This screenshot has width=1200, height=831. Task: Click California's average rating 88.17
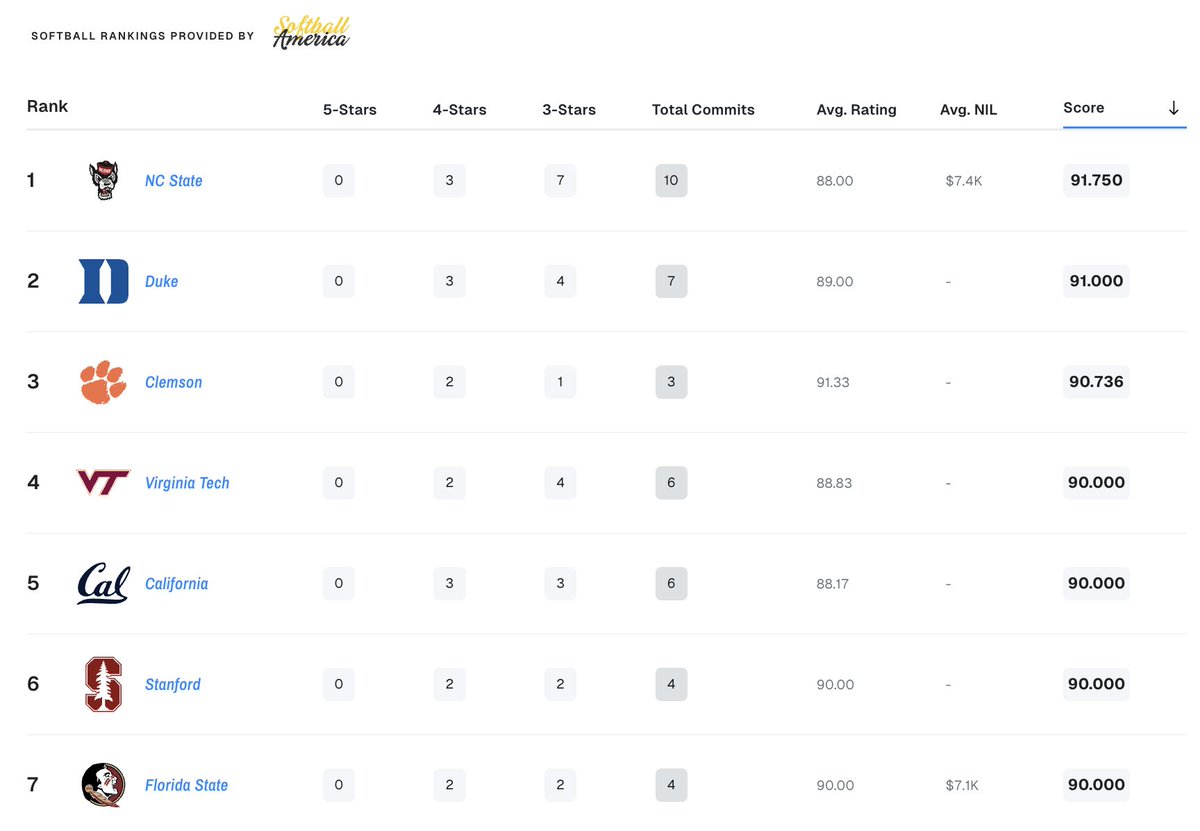pos(833,584)
